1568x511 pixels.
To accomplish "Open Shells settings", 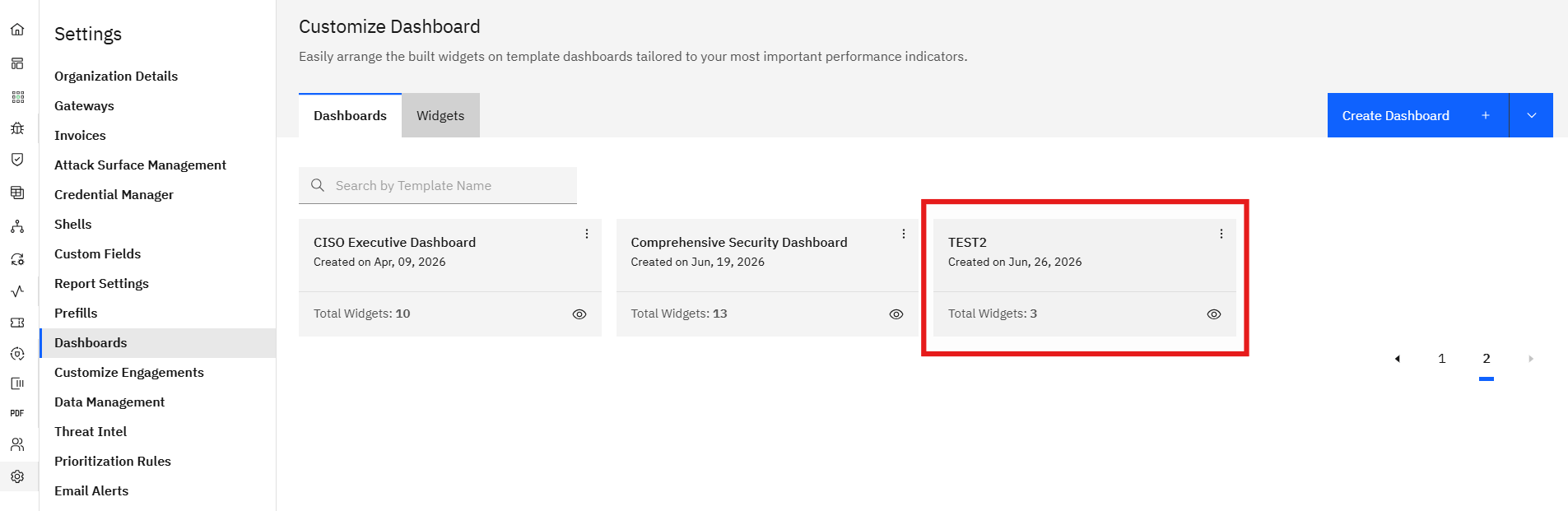I will (72, 224).
